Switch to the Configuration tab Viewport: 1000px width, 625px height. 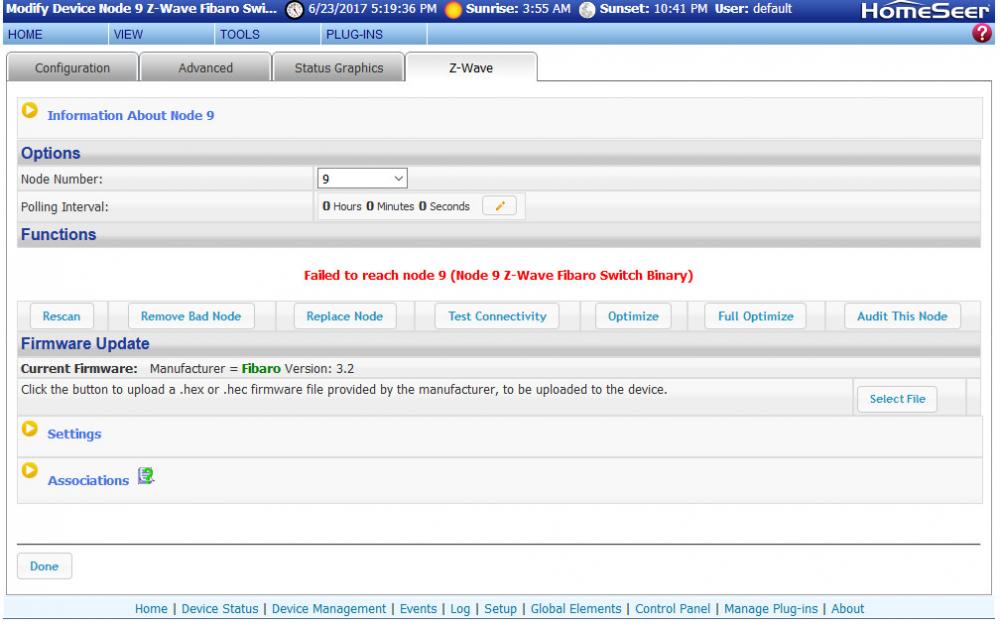pyautogui.click(x=73, y=68)
